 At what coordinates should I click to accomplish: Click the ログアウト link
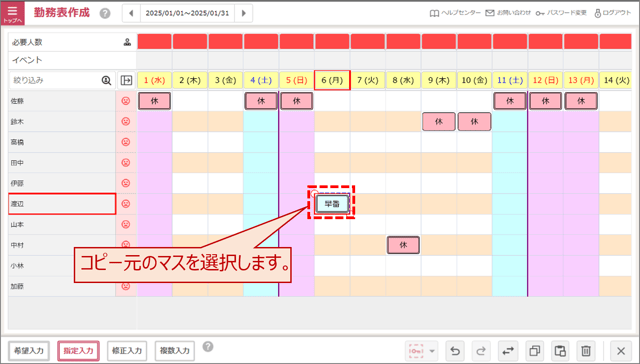coord(613,13)
